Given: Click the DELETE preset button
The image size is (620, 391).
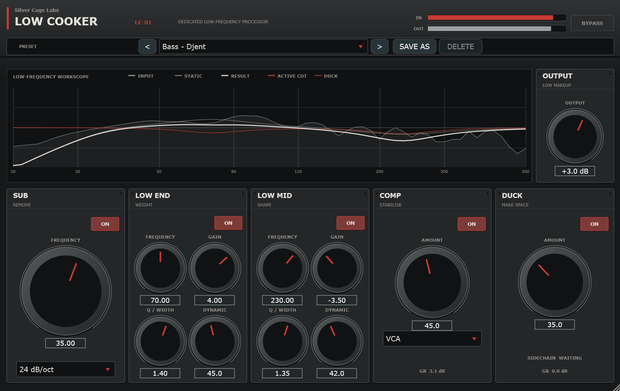Looking at the screenshot, I should pos(460,47).
